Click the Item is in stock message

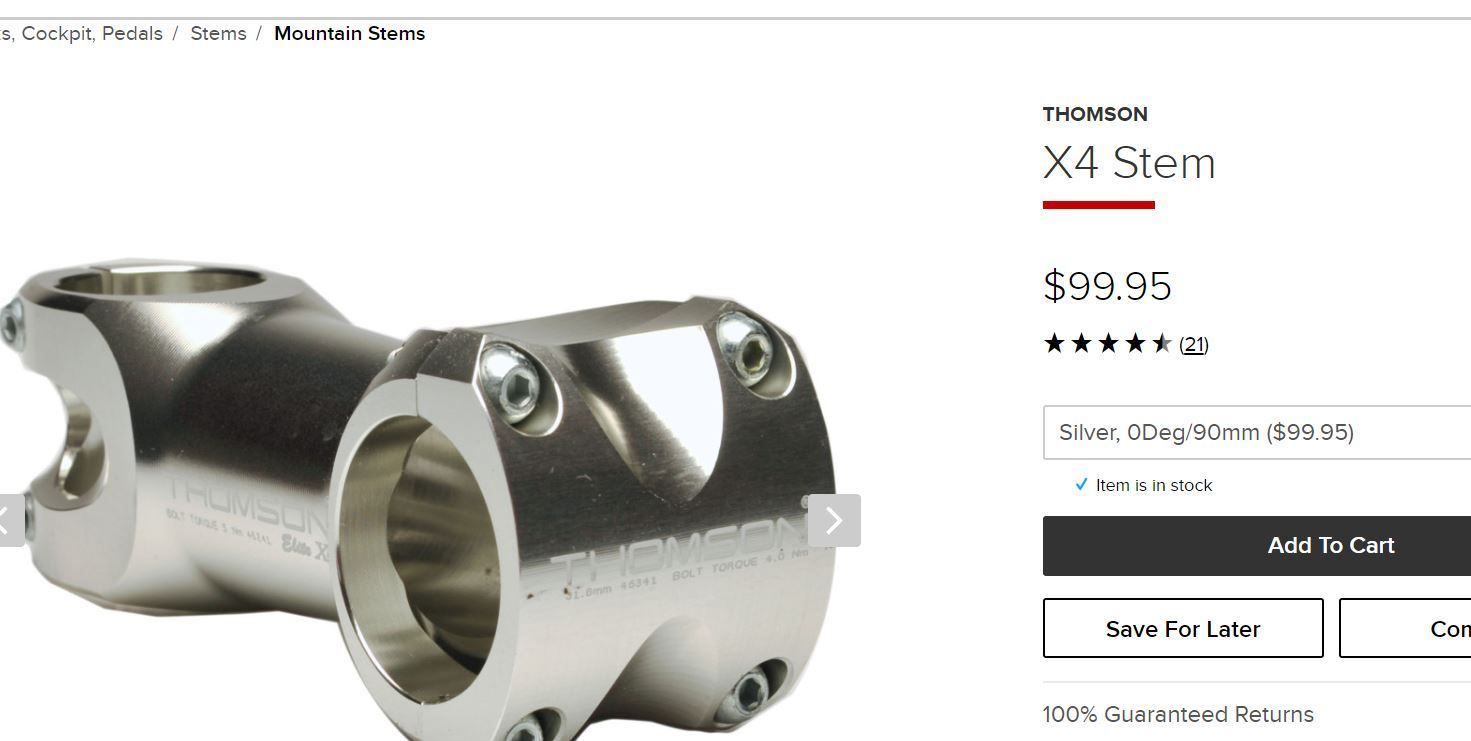(x=1154, y=485)
